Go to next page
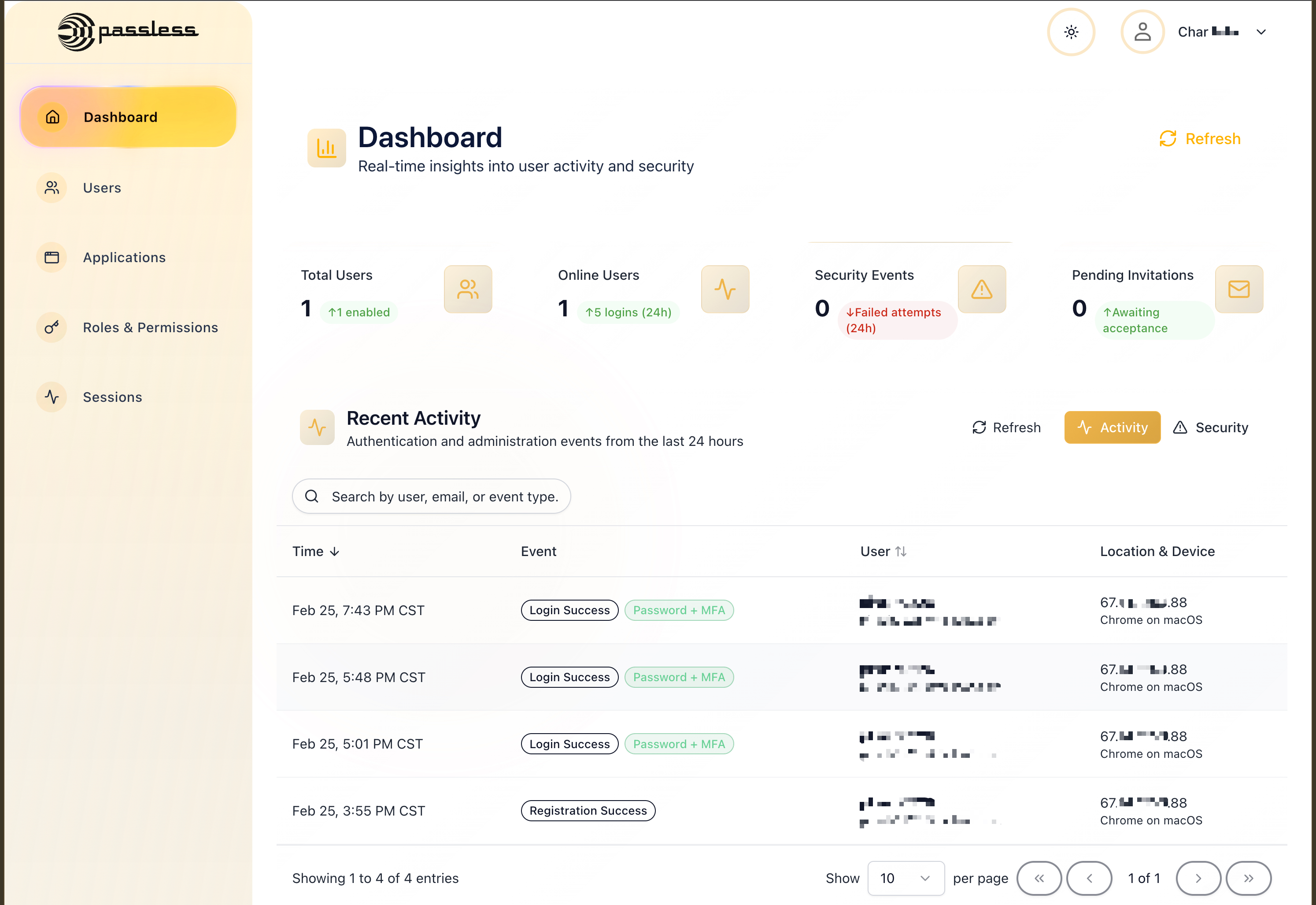This screenshot has height=905, width=1316. (1198, 879)
